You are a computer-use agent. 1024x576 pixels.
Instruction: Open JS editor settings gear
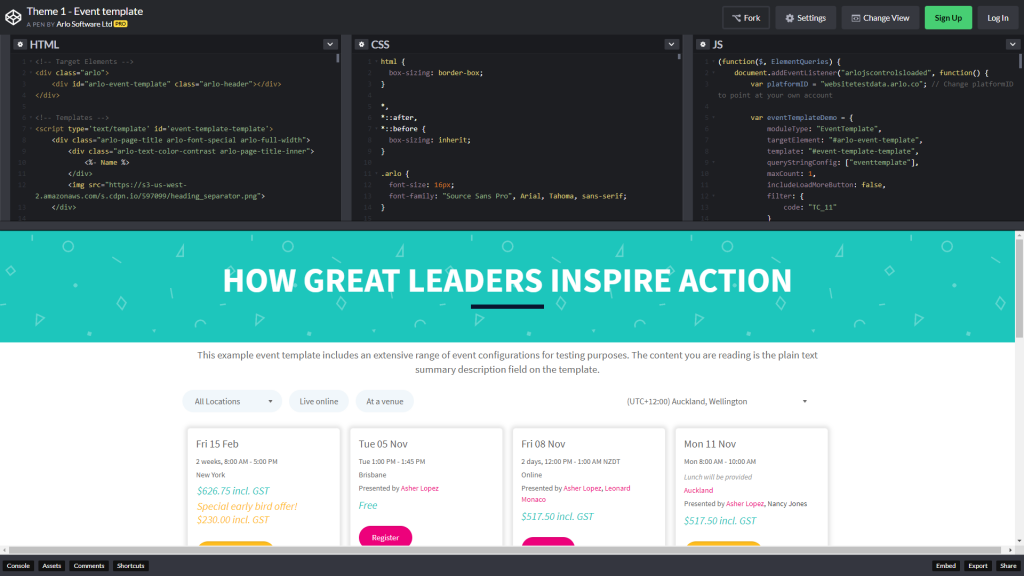702,45
